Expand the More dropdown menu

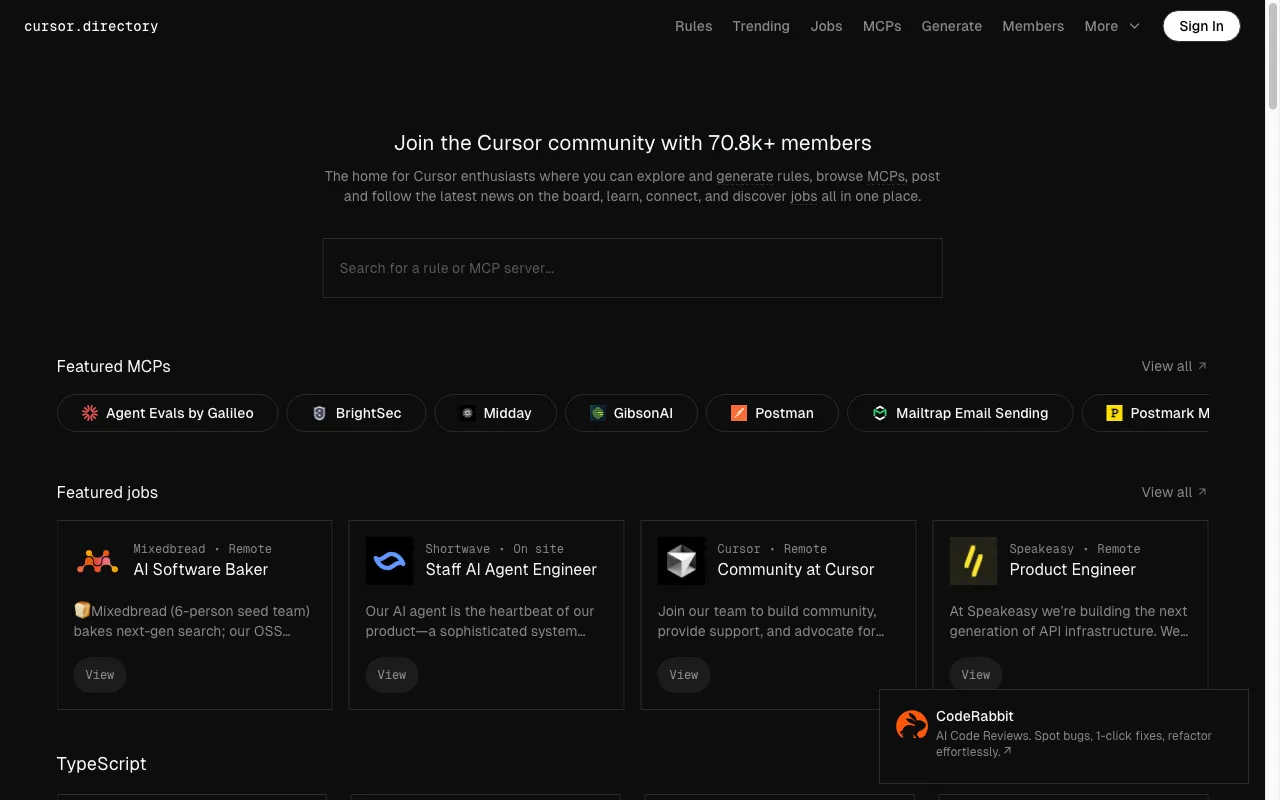[x=1112, y=26]
